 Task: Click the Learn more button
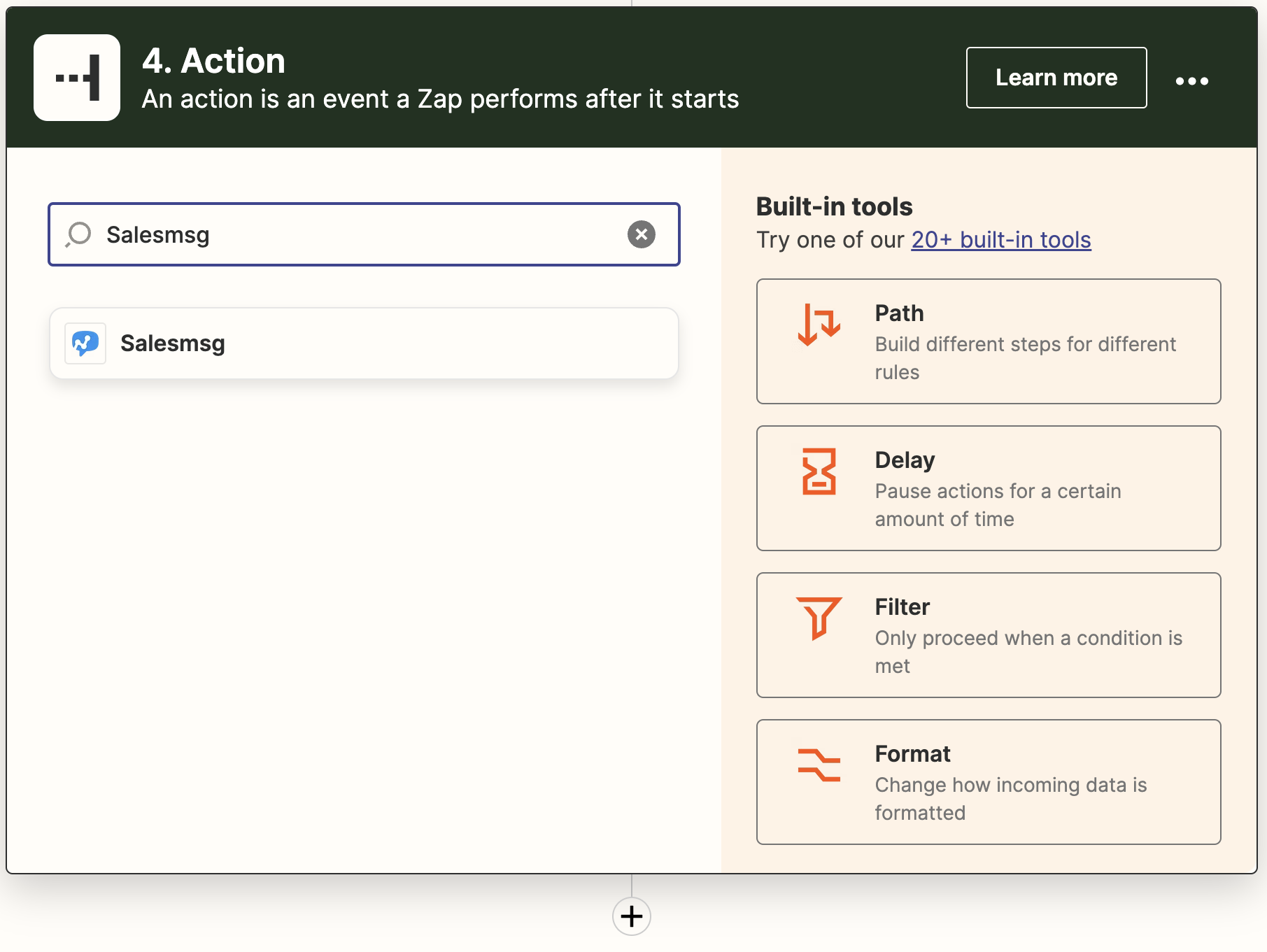(x=1056, y=78)
